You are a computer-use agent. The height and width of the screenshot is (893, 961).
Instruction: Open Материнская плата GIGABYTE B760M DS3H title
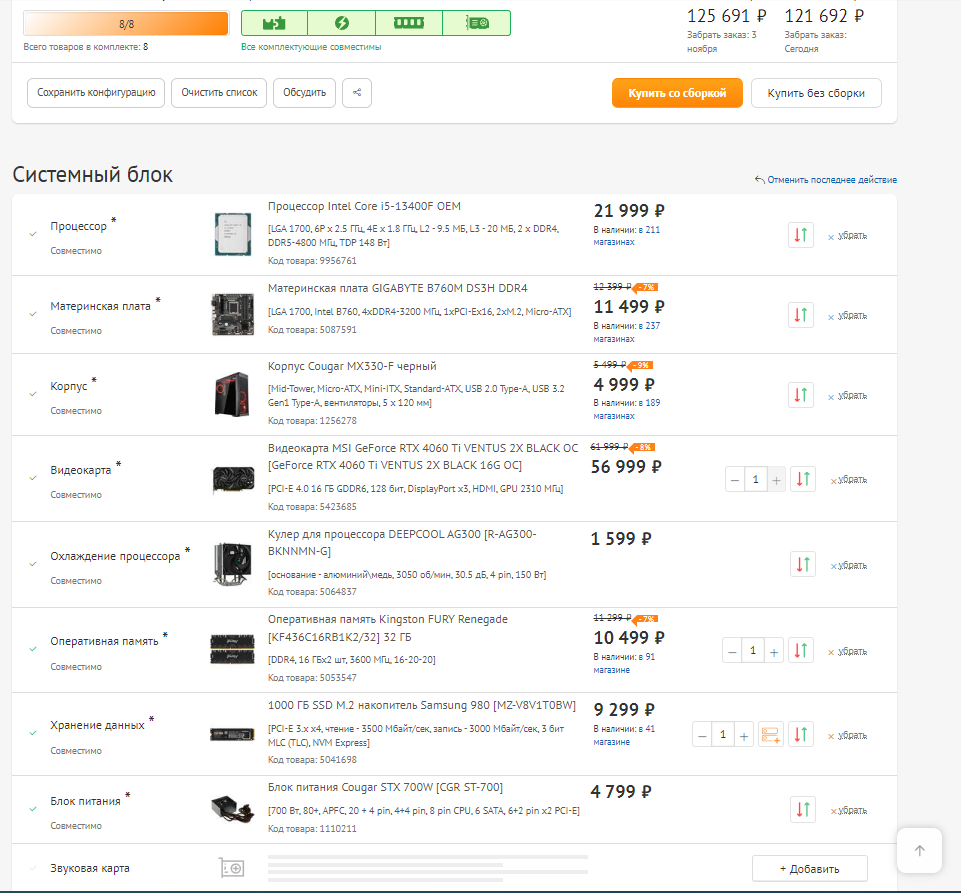pos(397,288)
